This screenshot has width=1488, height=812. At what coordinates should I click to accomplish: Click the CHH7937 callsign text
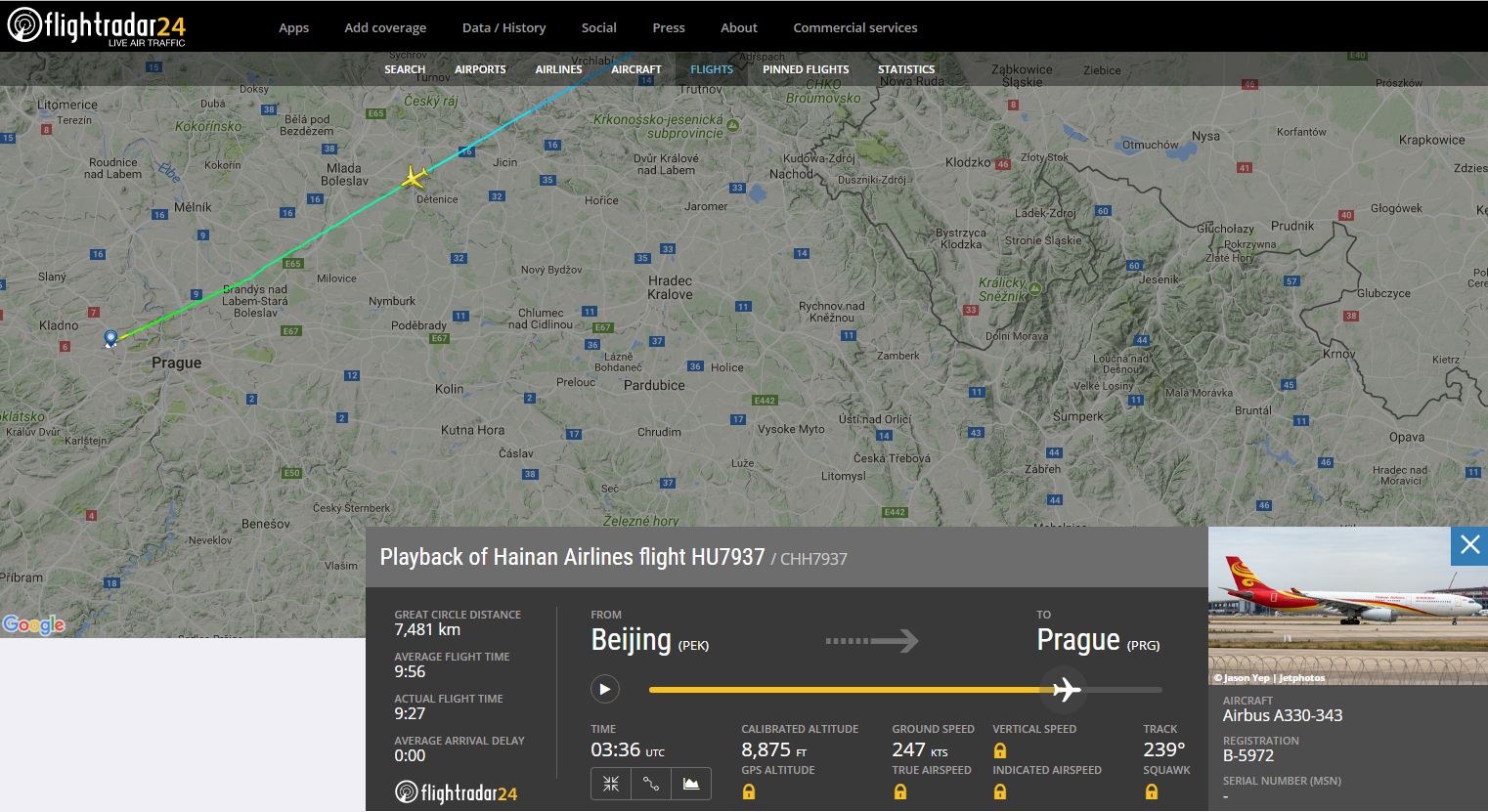click(813, 559)
